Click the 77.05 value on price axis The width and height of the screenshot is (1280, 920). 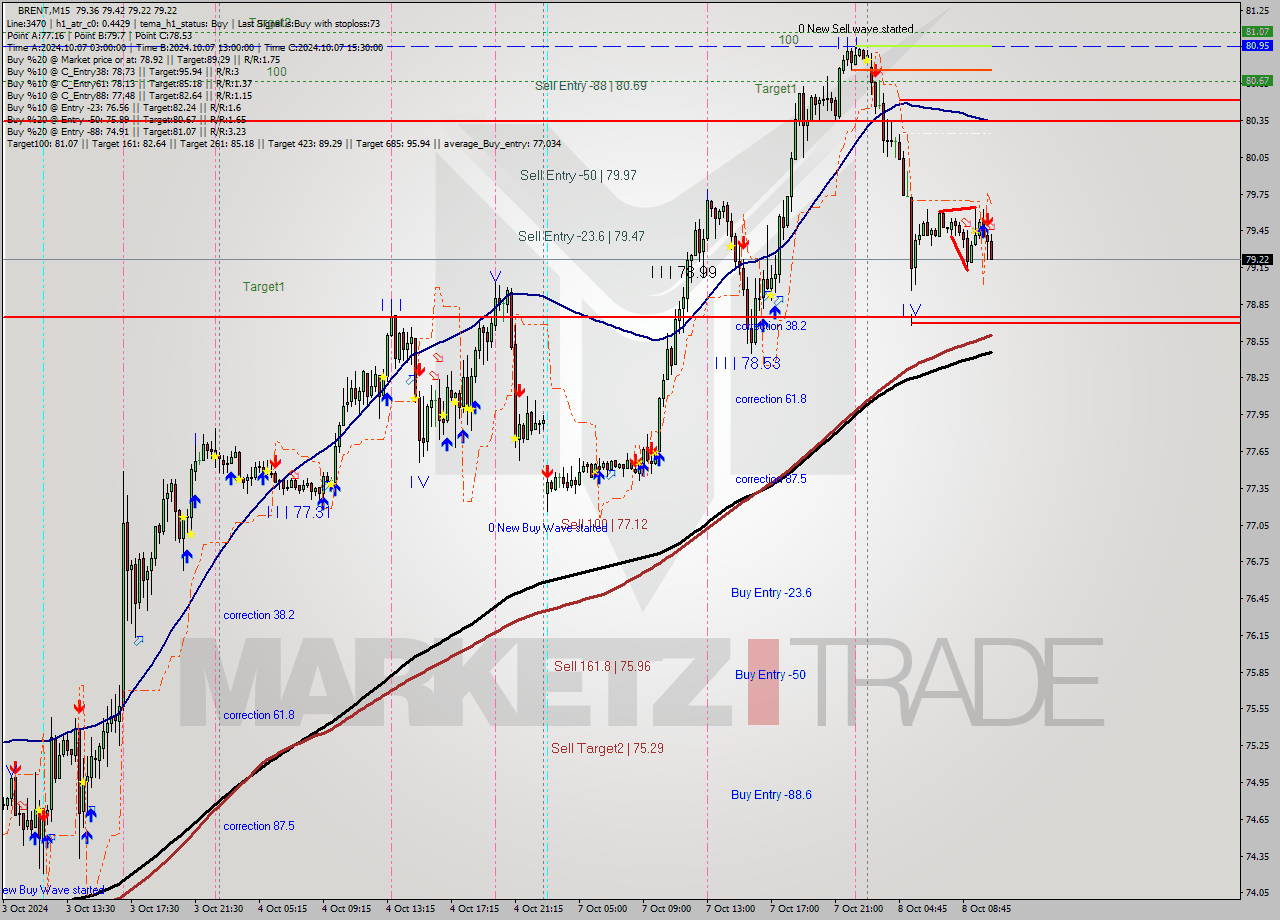pos(1257,525)
